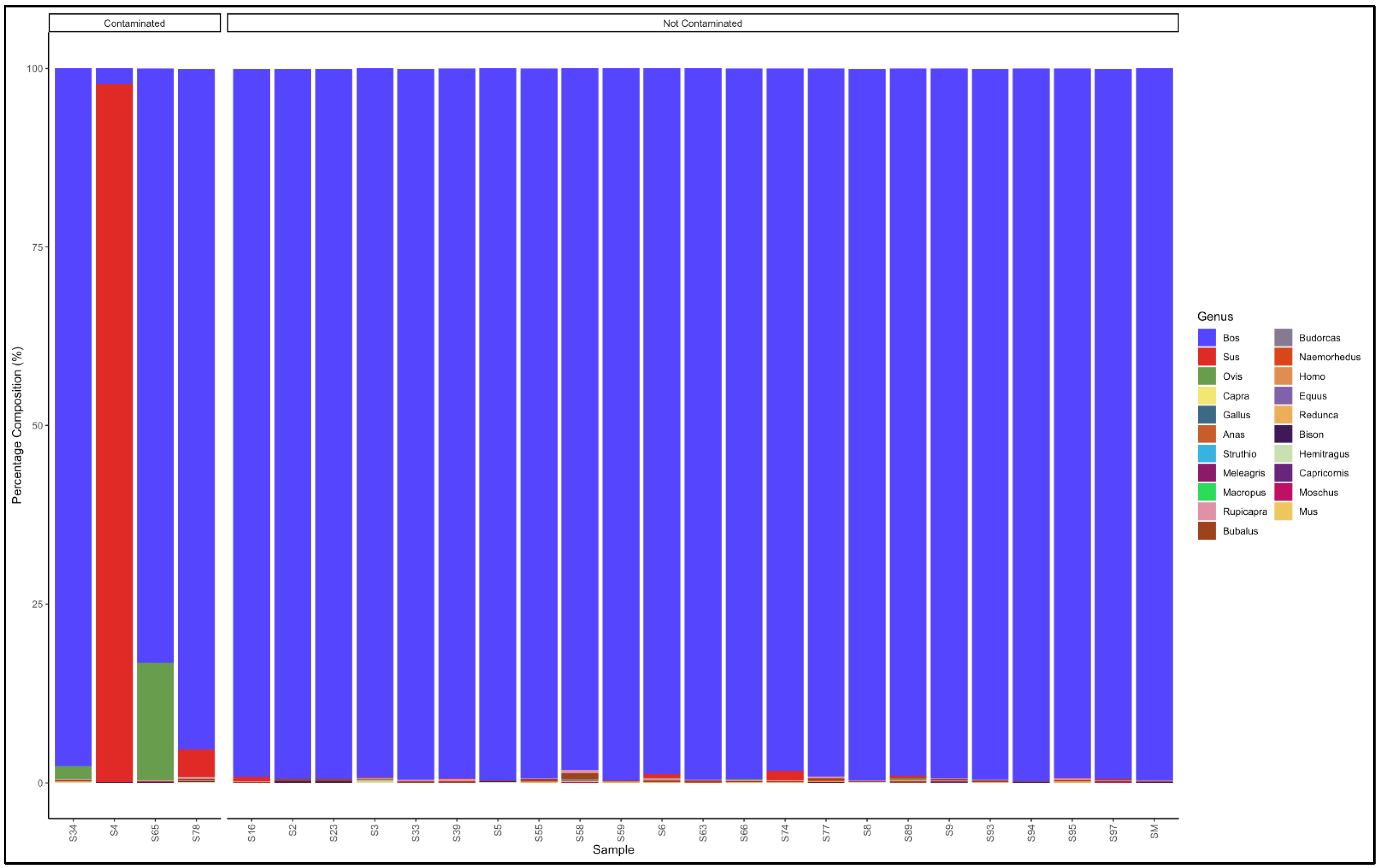Select the pink Rupicapra legend swatch
The image size is (1380, 868).
pos(1206,512)
